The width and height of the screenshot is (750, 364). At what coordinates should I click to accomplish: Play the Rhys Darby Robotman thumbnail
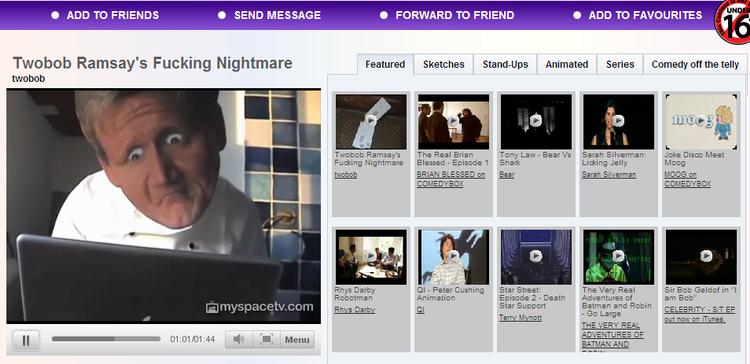(371, 257)
